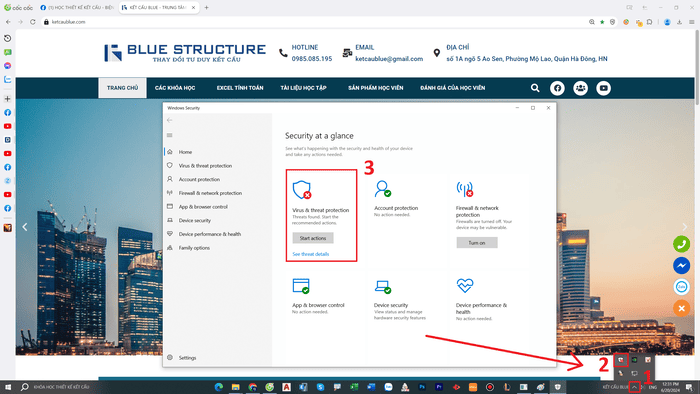Open the TRANG CHỦ menu item
The image size is (700, 394).
point(122,88)
